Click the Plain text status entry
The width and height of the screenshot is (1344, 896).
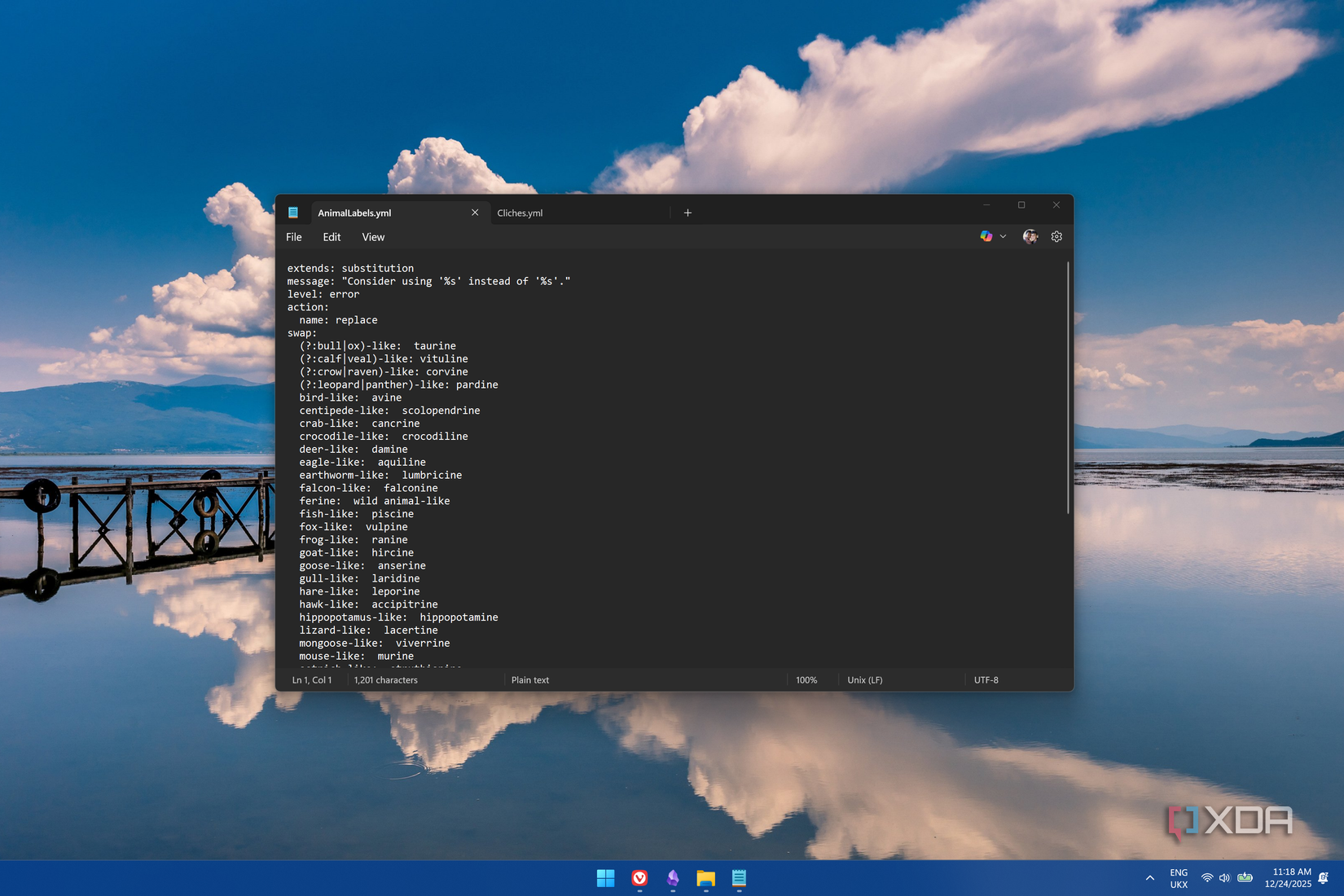pos(530,680)
